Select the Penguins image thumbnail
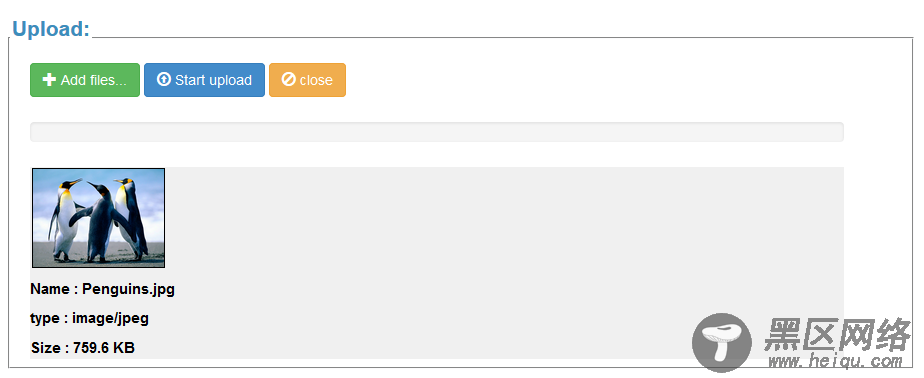Viewport: 924px width, 378px height. tap(98, 218)
